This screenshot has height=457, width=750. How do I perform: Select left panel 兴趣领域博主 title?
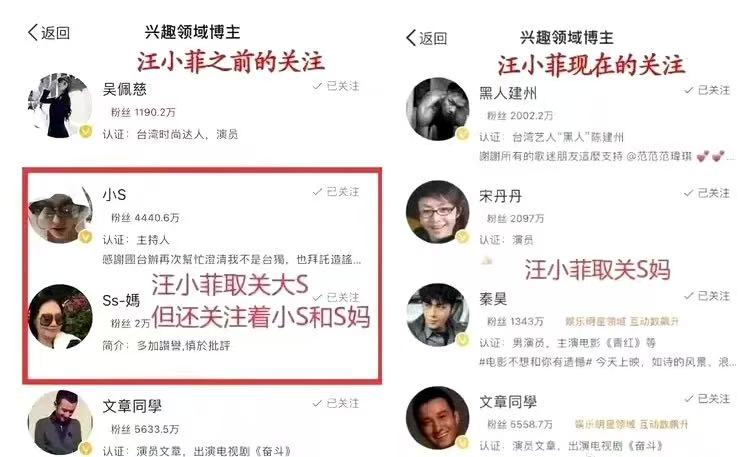click(x=192, y=32)
